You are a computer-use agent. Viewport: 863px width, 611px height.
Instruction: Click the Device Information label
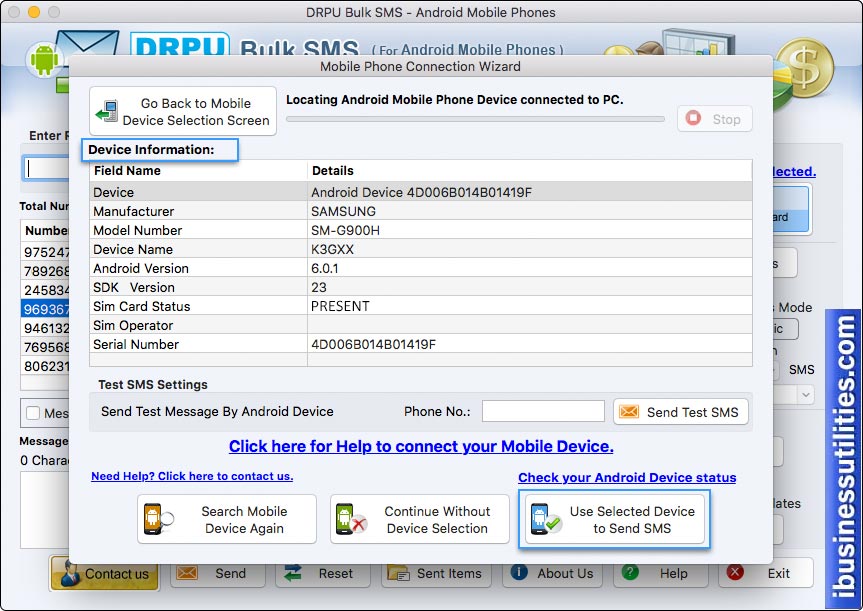[151, 150]
